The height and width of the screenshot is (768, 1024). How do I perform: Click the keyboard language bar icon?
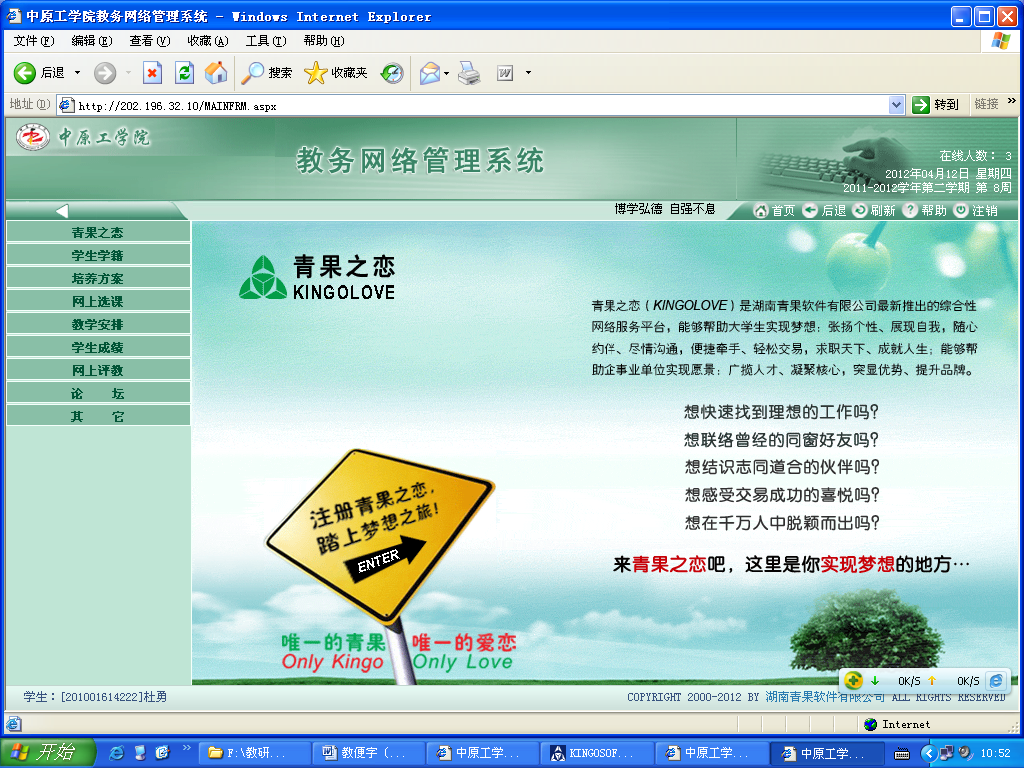[x=902, y=754]
